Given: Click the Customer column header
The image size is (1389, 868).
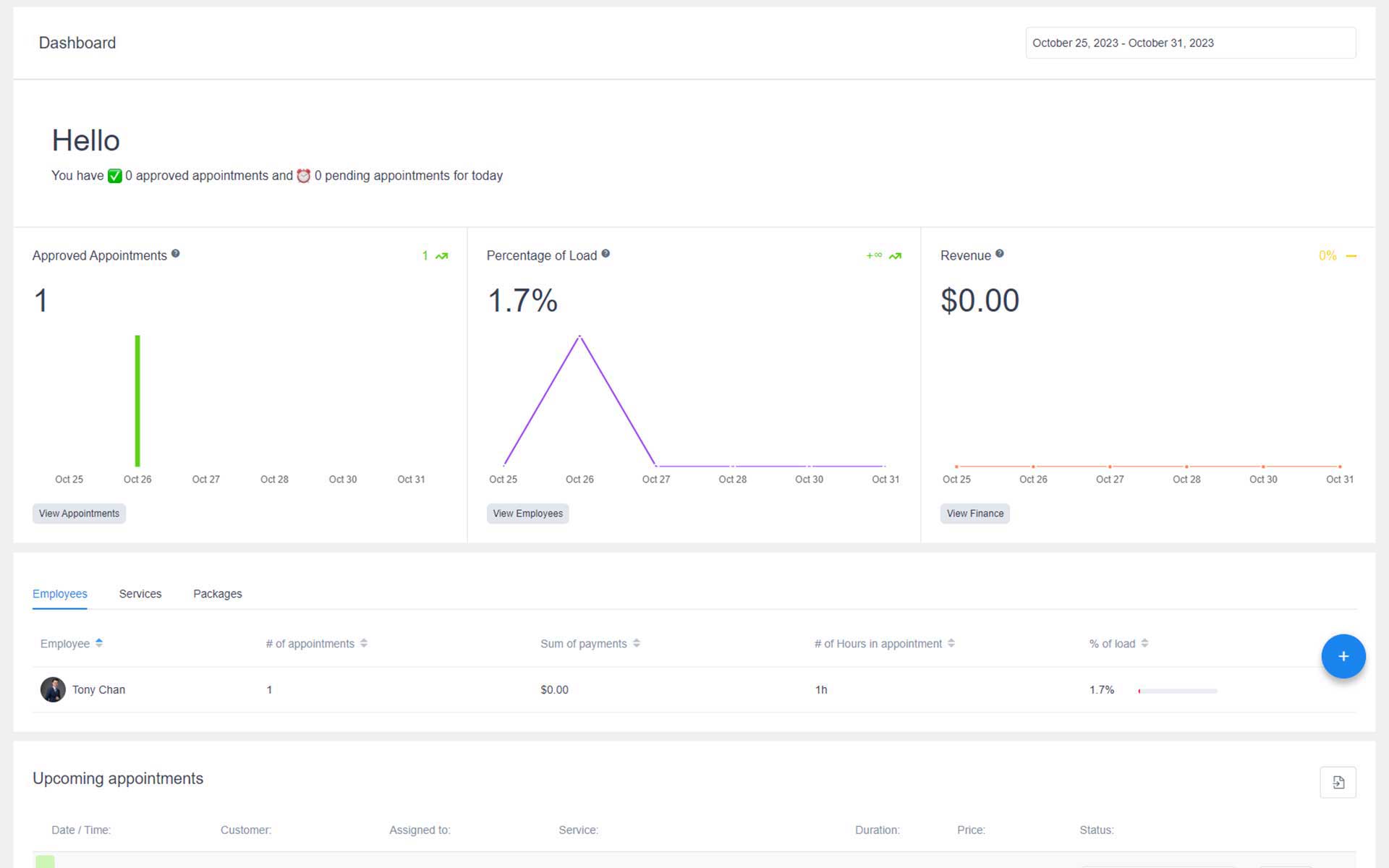Looking at the screenshot, I should 246,830.
